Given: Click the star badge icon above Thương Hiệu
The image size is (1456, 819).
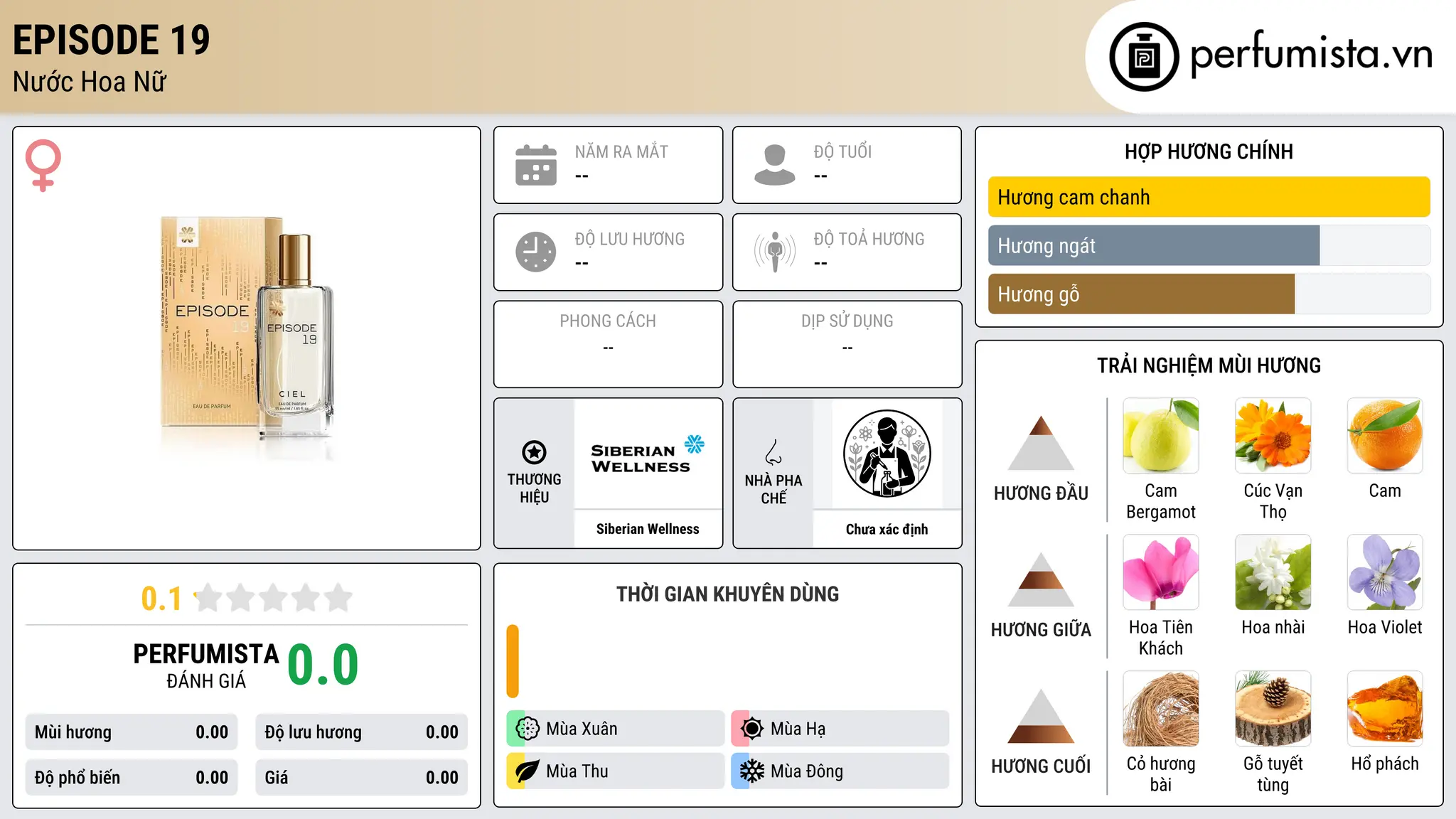Looking at the screenshot, I should [534, 452].
